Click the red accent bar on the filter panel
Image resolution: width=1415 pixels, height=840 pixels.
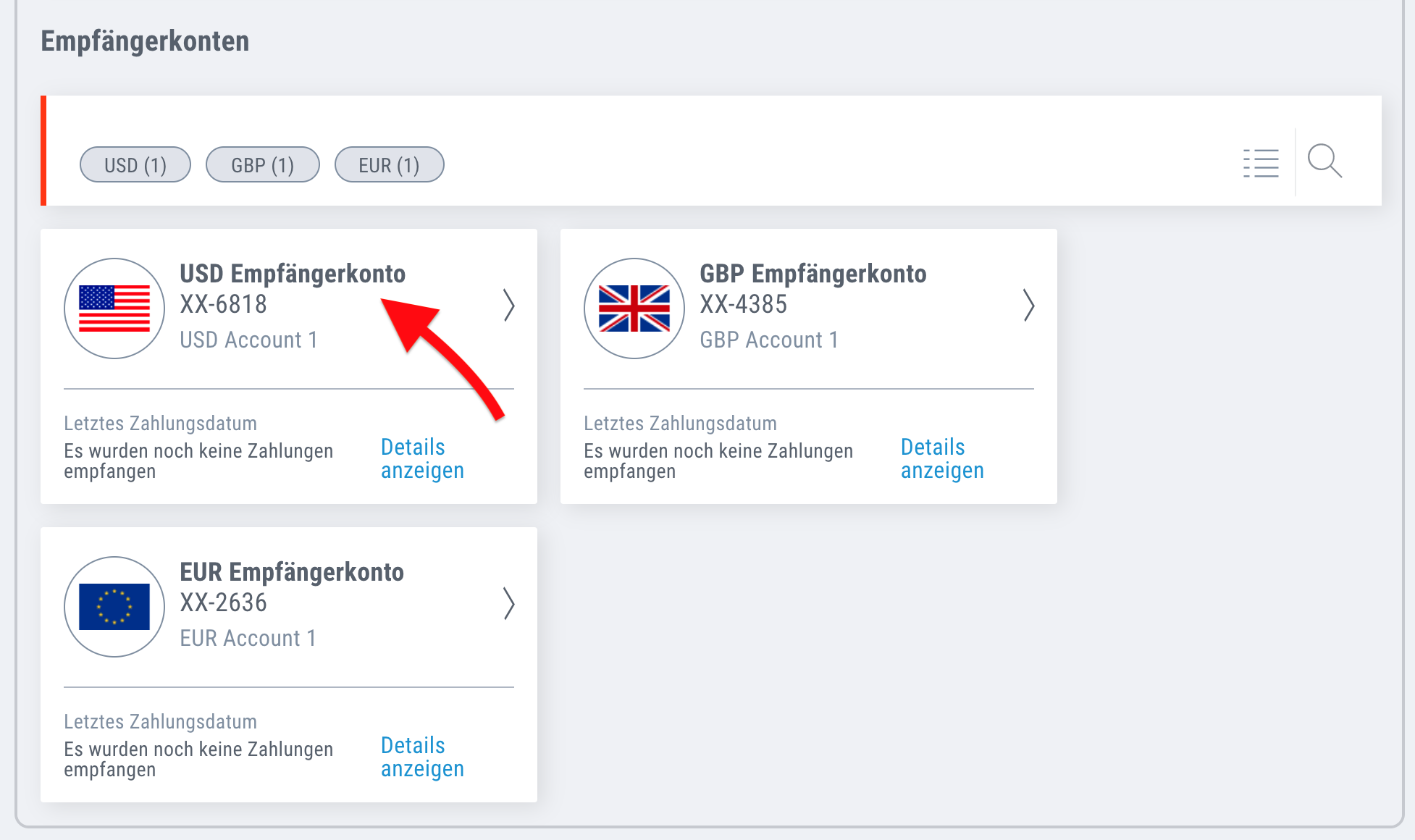(x=45, y=150)
